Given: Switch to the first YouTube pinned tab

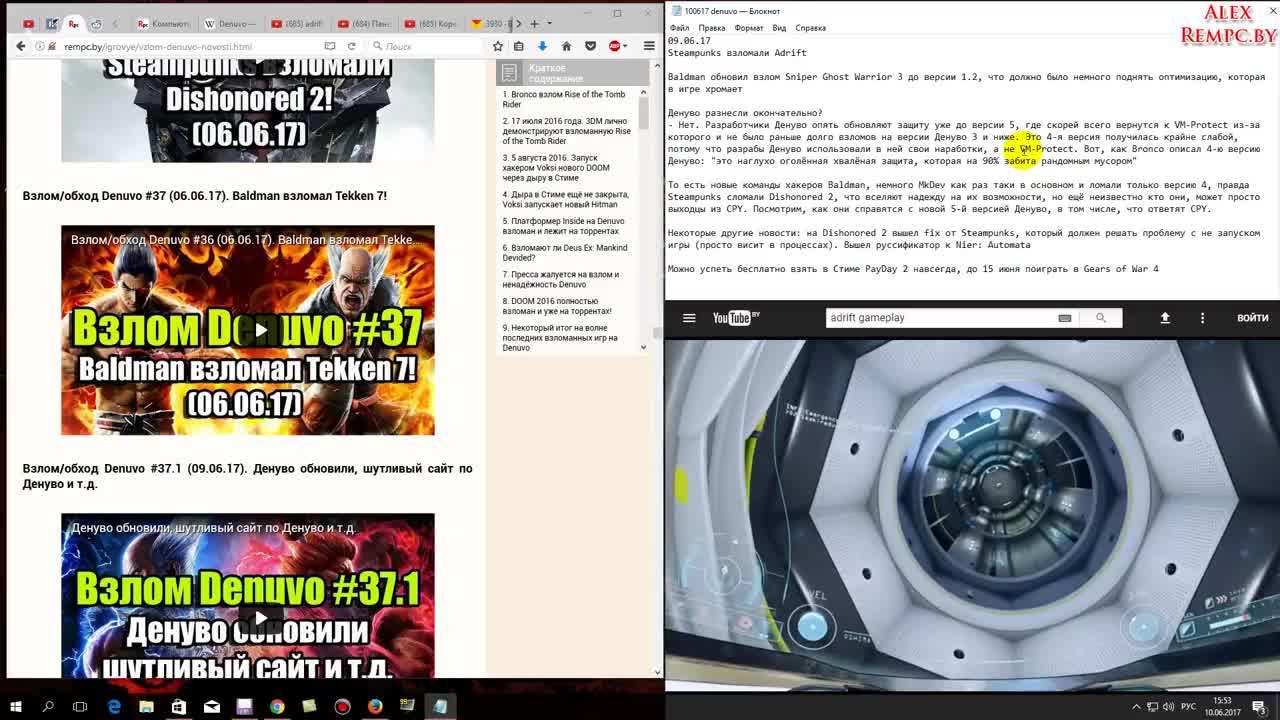Looking at the screenshot, I should [28, 23].
